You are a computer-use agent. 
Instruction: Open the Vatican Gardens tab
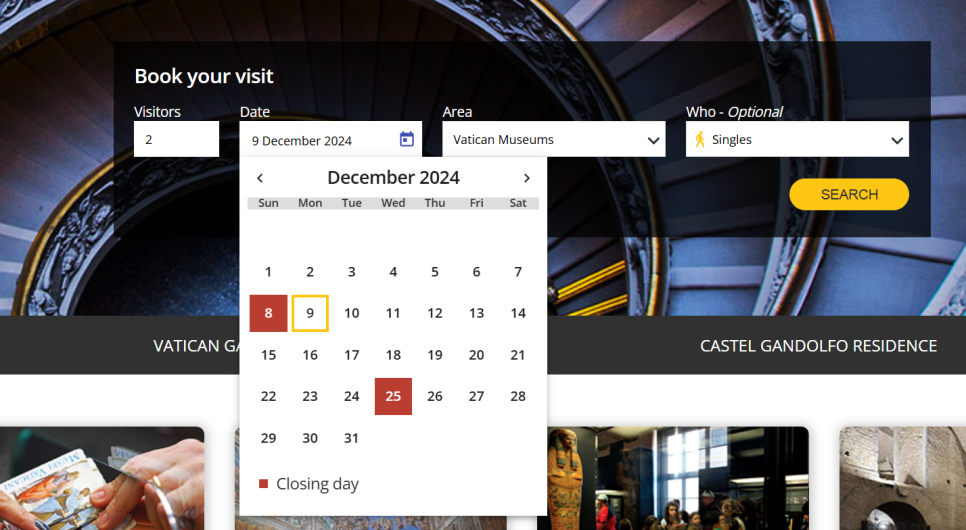coord(197,346)
